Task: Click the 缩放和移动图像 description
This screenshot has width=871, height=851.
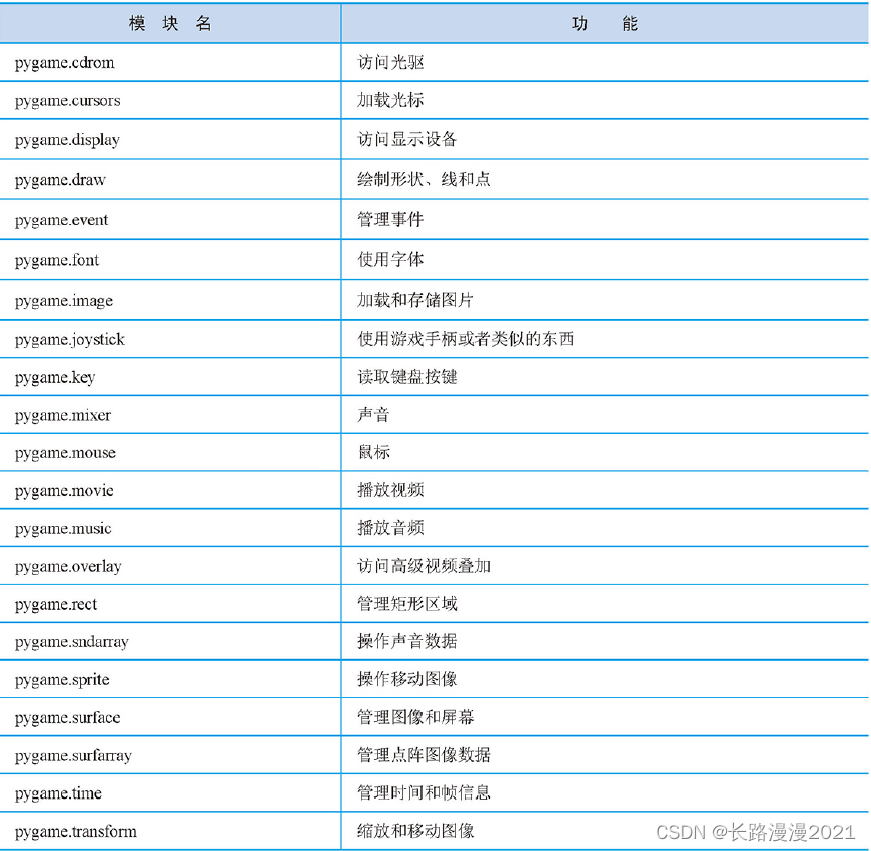Action: coord(416,830)
